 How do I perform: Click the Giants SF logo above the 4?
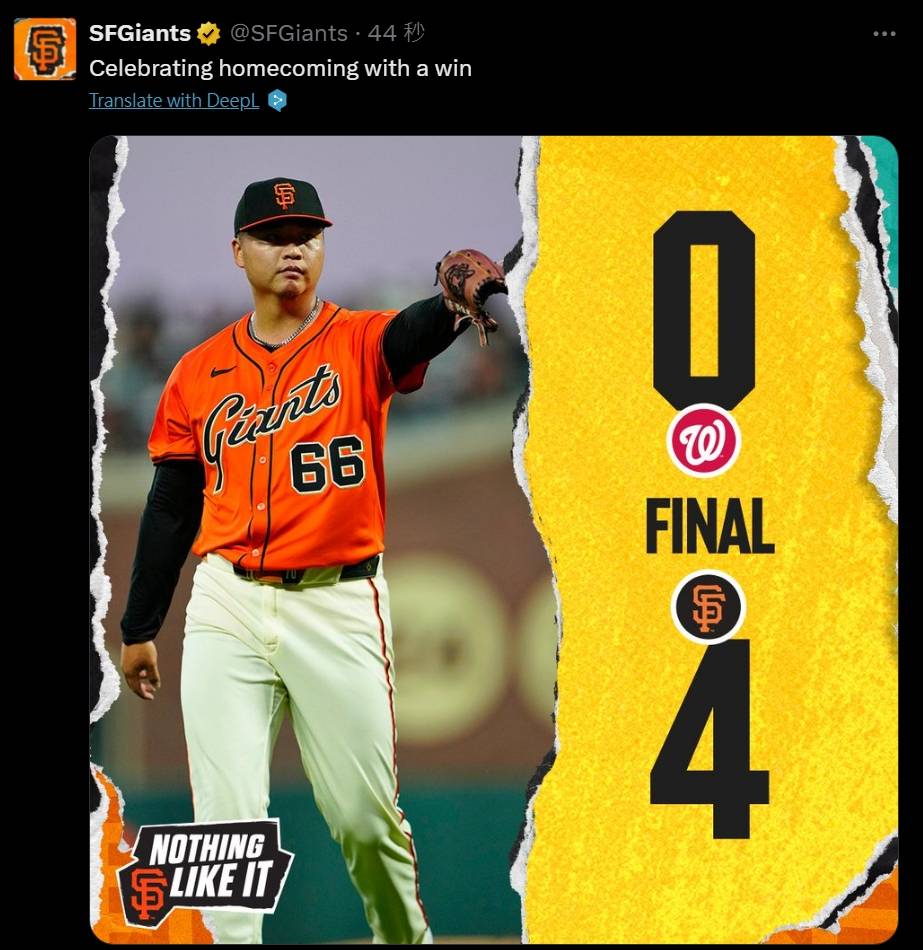pyautogui.click(x=708, y=607)
